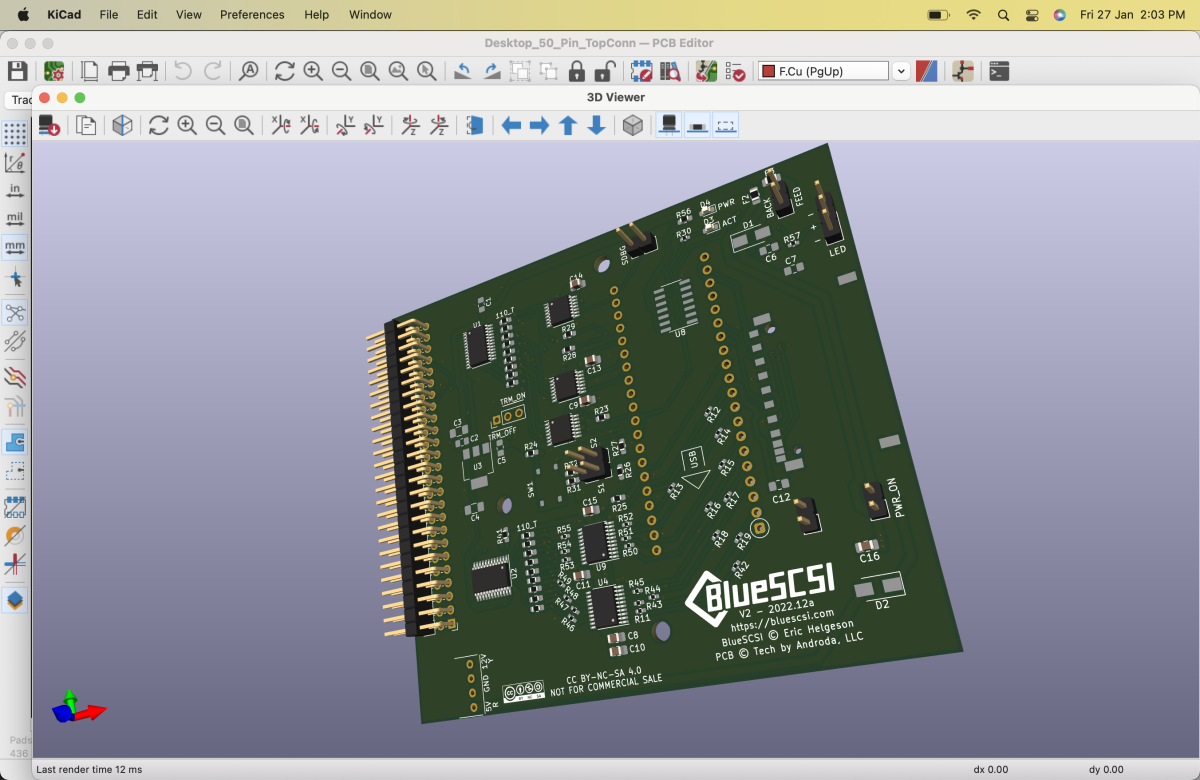Pan the 3D view right
1200x780 pixels.
pyautogui.click(x=539, y=125)
